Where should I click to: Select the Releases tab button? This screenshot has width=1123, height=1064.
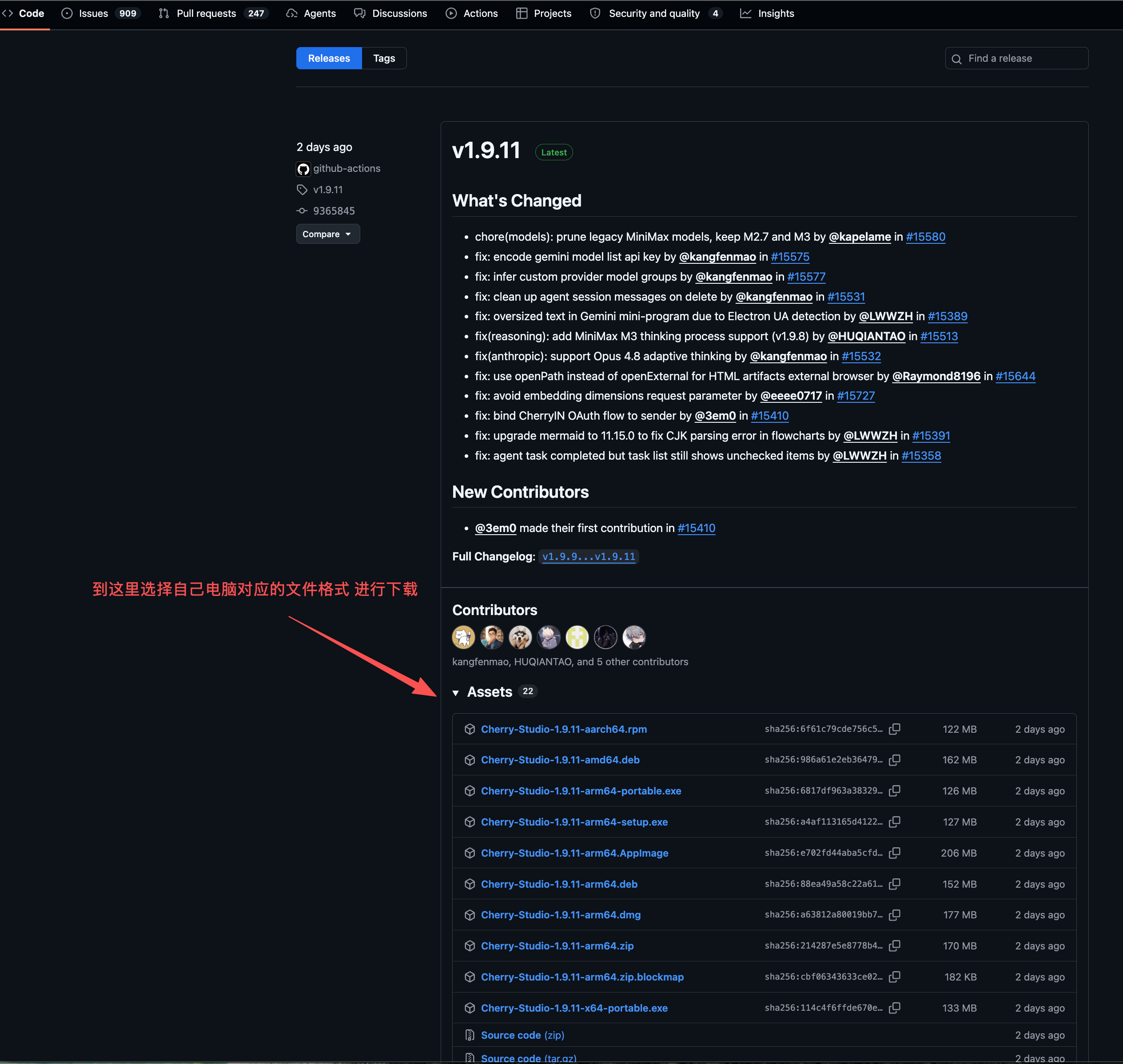click(x=329, y=59)
